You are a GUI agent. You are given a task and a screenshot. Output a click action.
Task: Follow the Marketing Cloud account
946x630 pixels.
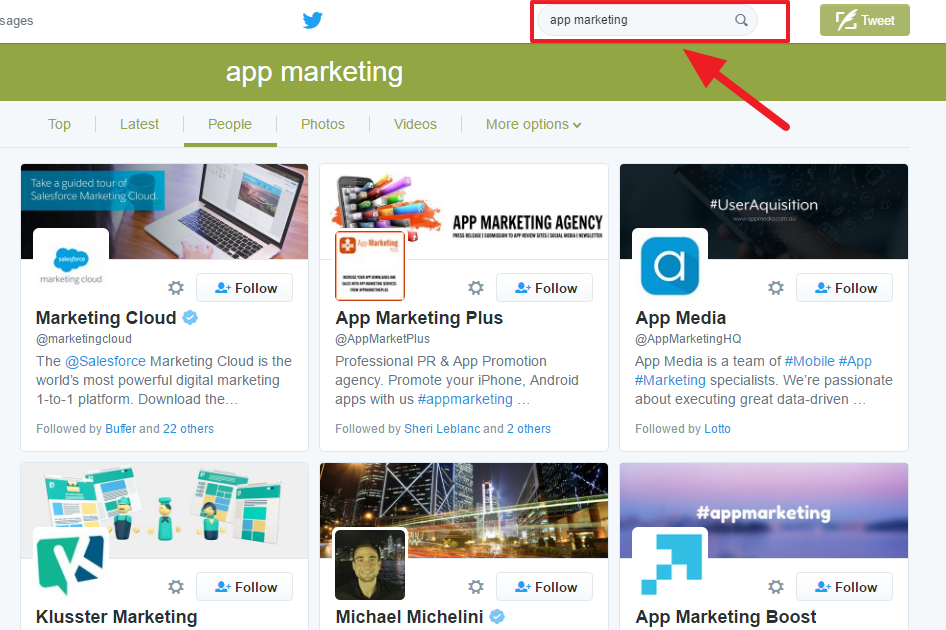[x=244, y=288]
